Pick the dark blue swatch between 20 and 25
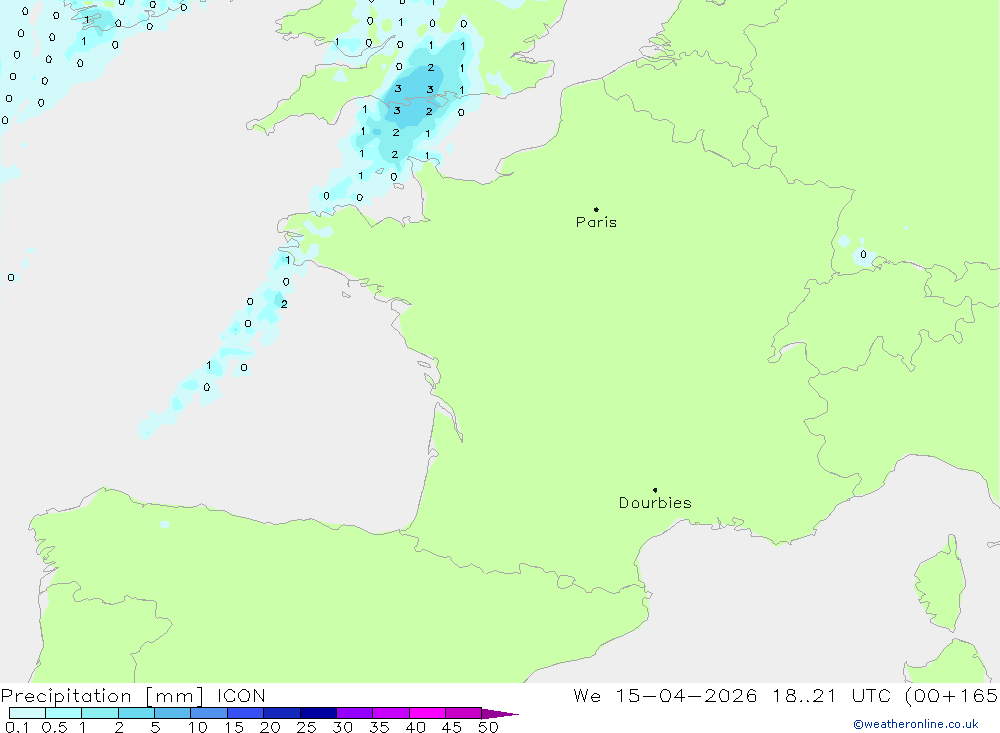Image resolution: width=1000 pixels, height=733 pixels. coord(282,713)
